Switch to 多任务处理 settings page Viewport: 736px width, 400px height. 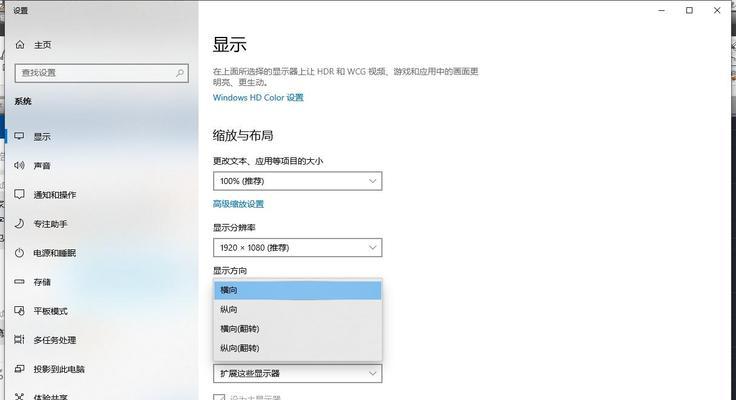click(54, 340)
